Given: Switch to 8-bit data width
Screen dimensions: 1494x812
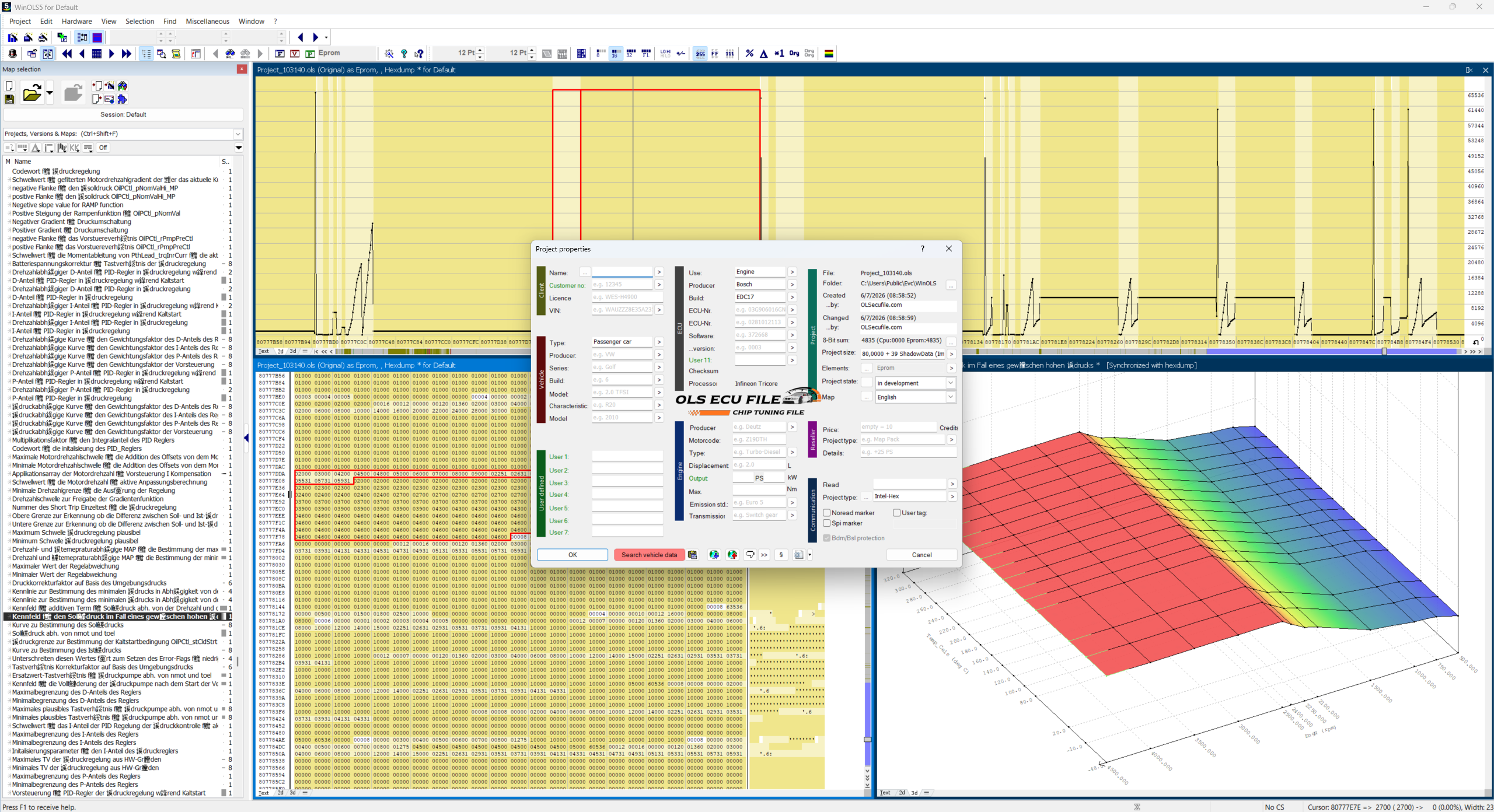Looking at the screenshot, I should pos(601,54).
